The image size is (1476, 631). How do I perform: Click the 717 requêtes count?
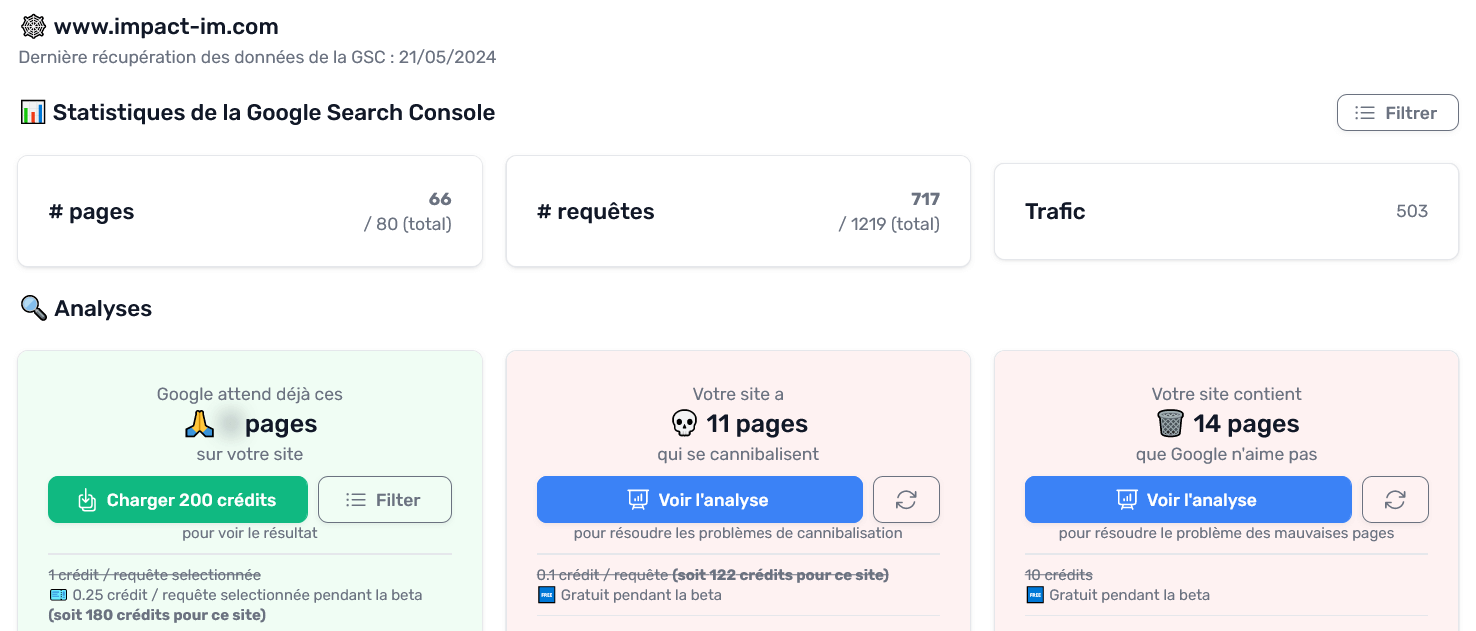pyautogui.click(x=925, y=199)
